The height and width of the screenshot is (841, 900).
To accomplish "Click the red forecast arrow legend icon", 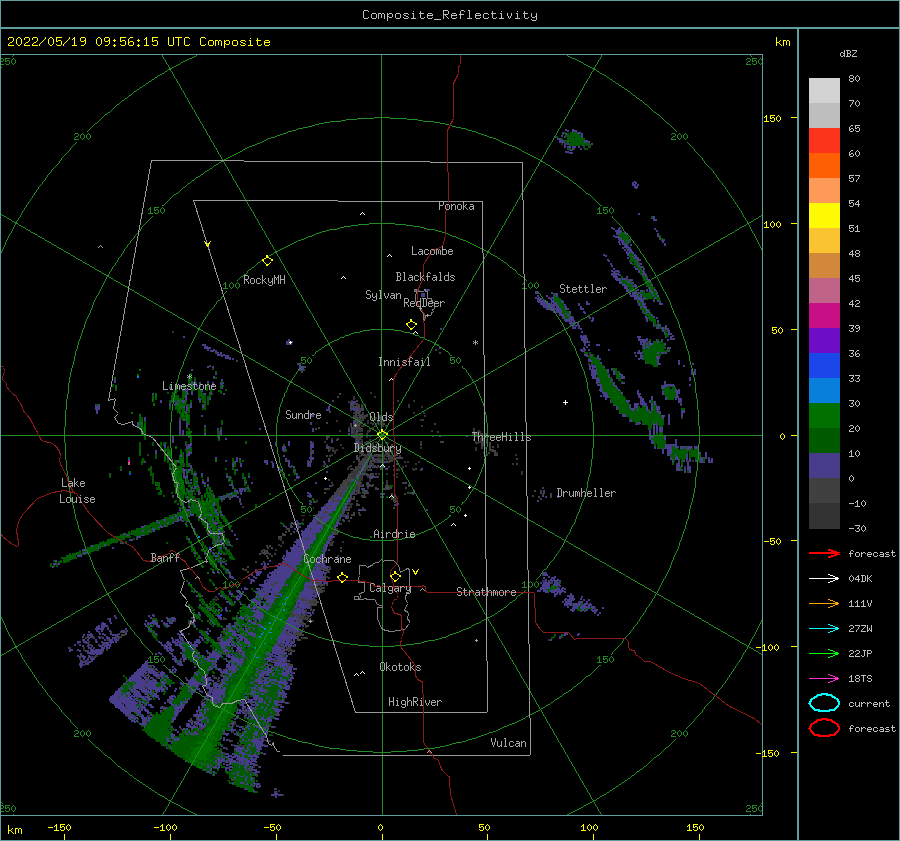I will 824,553.
